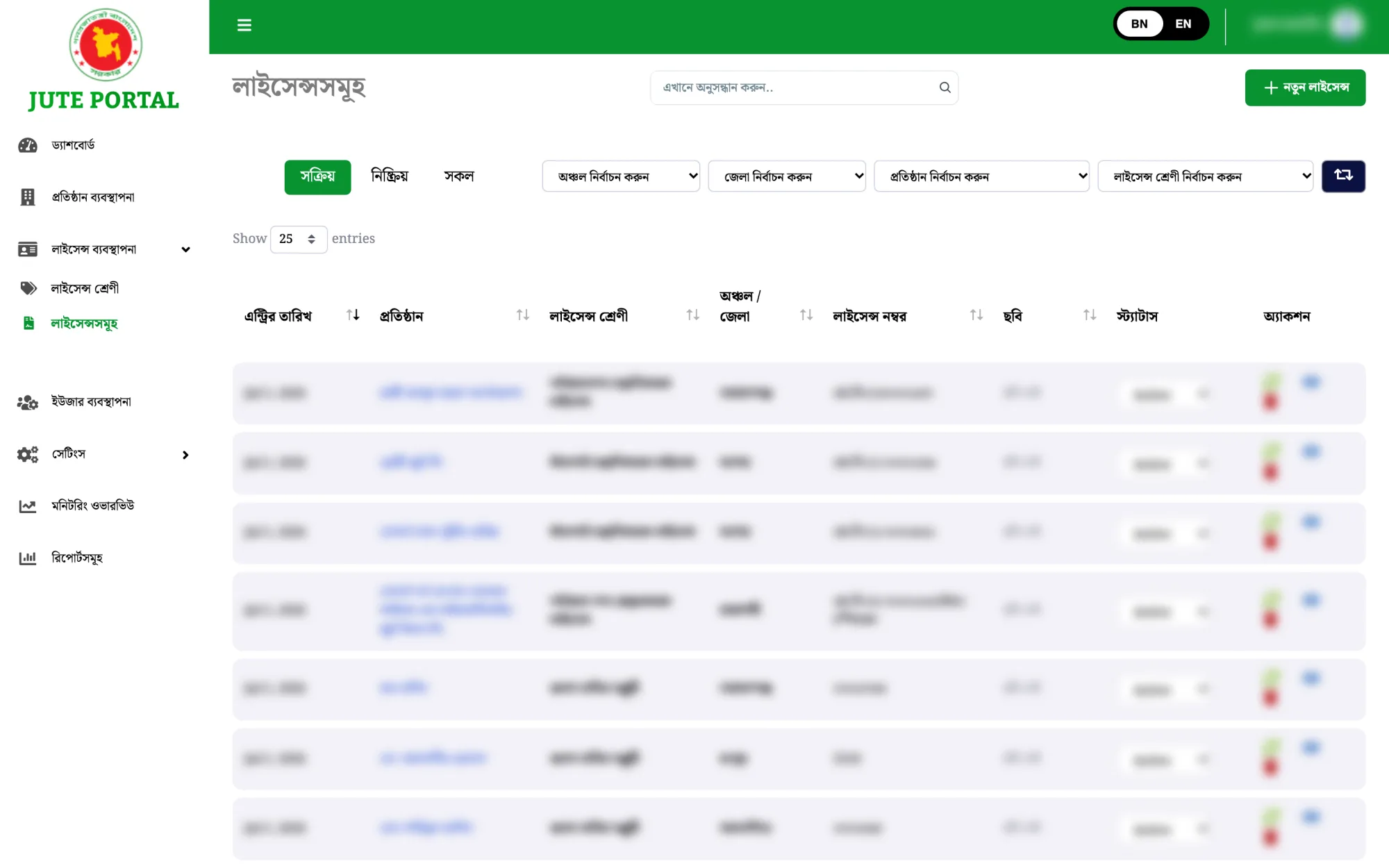Select the সকল tab
The image size is (1389, 868).
point(459,176)
